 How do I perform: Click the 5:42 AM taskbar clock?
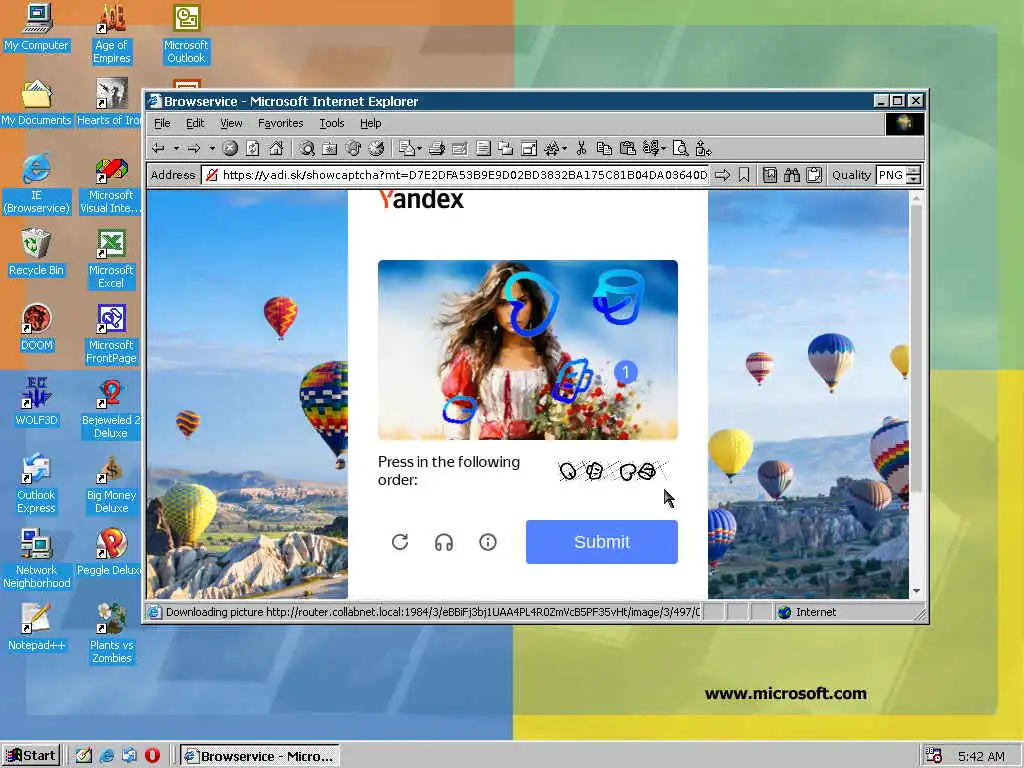pos(981,756)
